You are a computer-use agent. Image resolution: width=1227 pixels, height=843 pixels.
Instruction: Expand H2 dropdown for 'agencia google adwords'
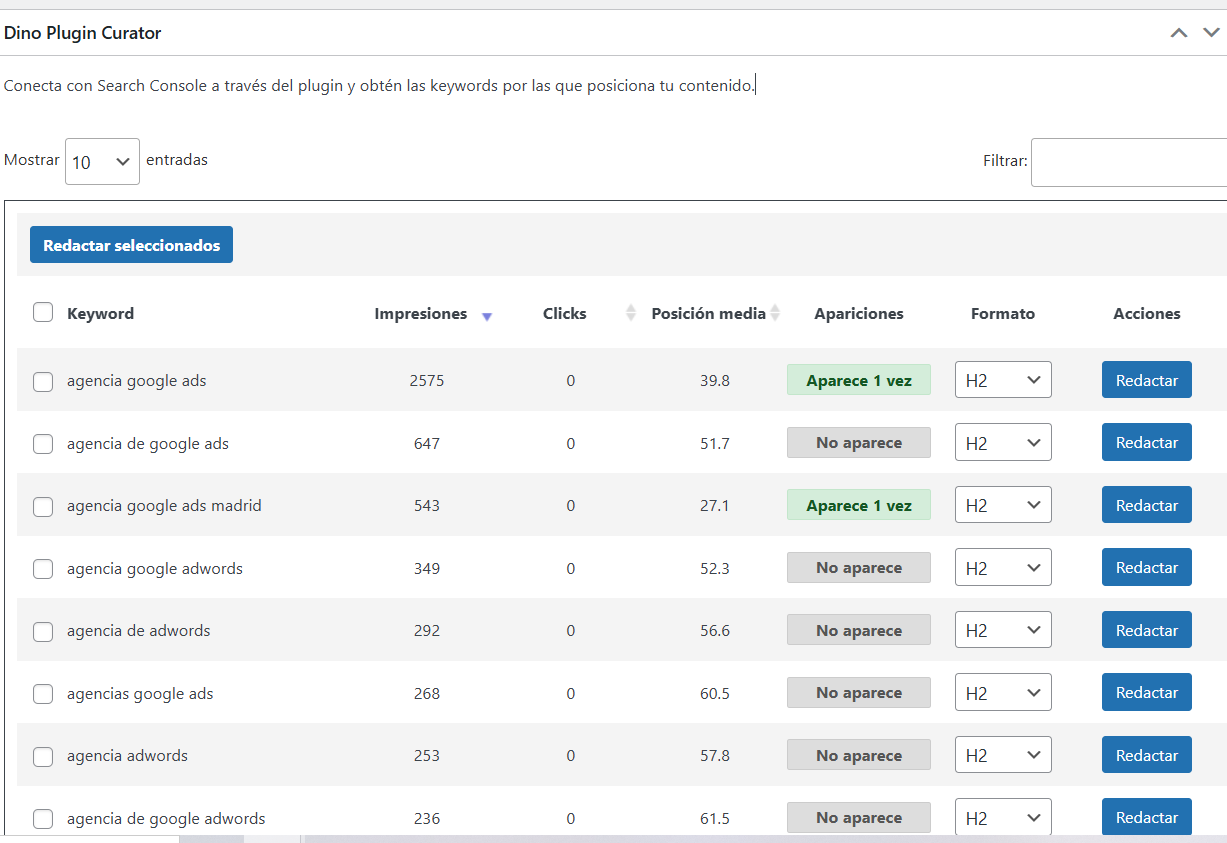(1003, 568)
